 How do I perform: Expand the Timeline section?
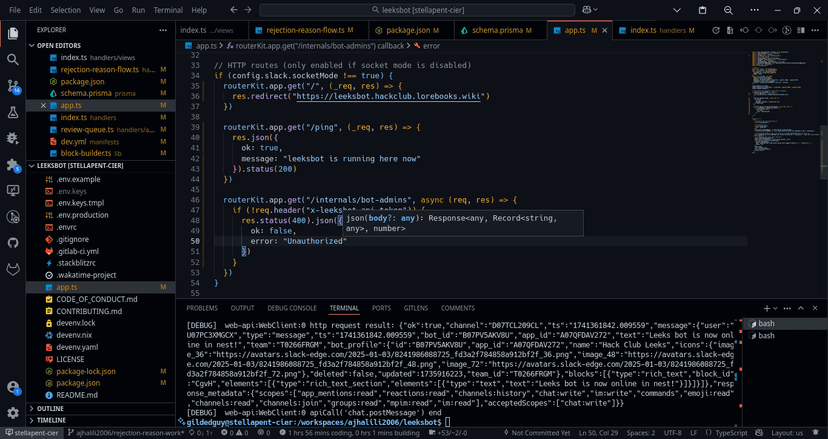tap(51, 421)
